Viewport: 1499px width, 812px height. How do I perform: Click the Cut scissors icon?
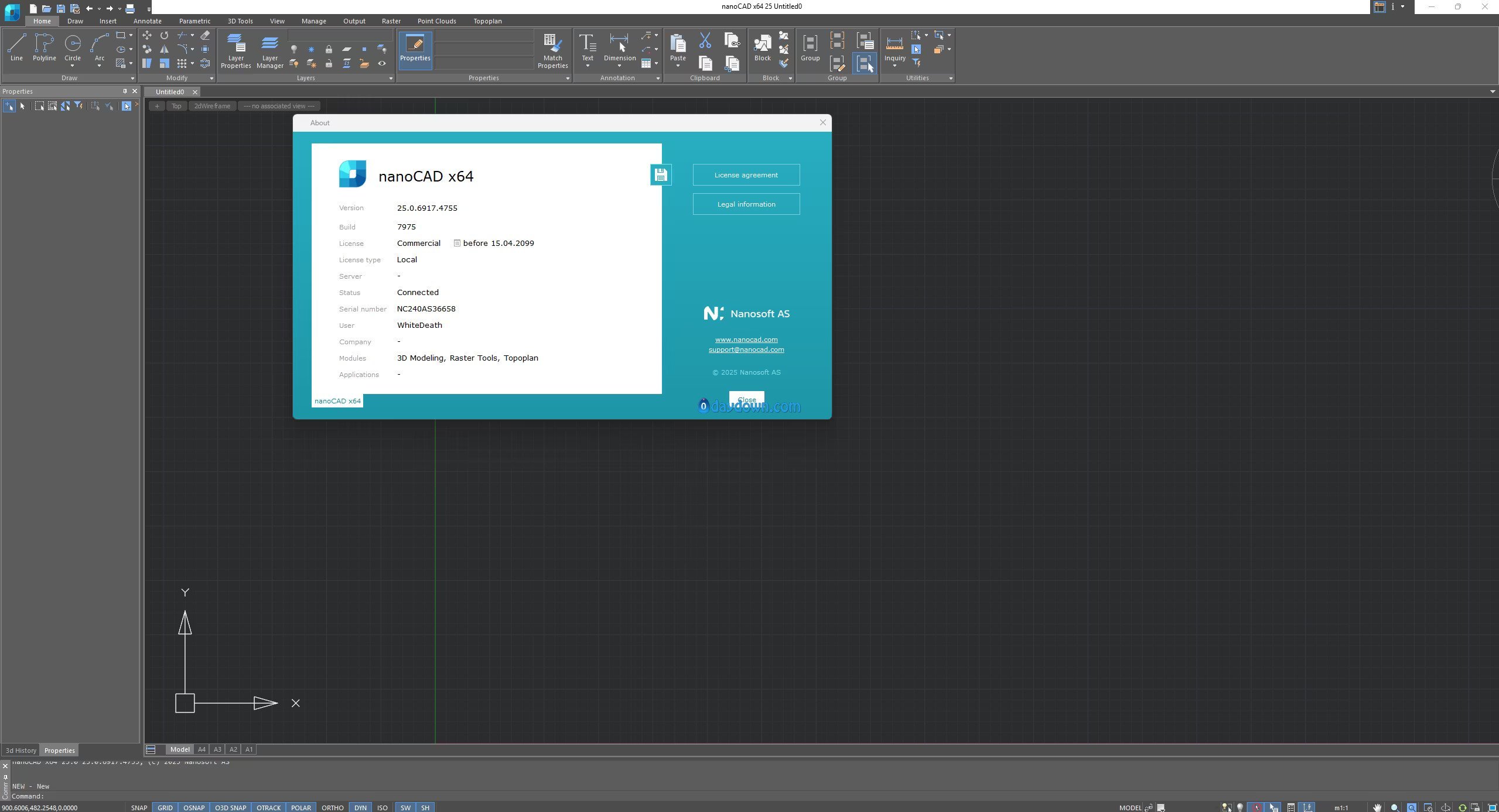pos(705,40)
